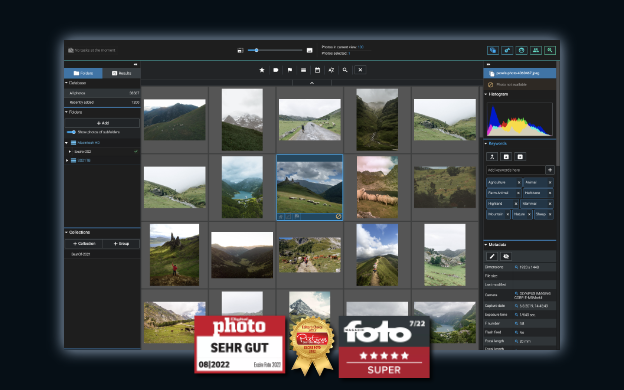Click the pencil edit metadata icon
Image resolution: width=624 pixels, height=390 pixels.
[492, 256]
